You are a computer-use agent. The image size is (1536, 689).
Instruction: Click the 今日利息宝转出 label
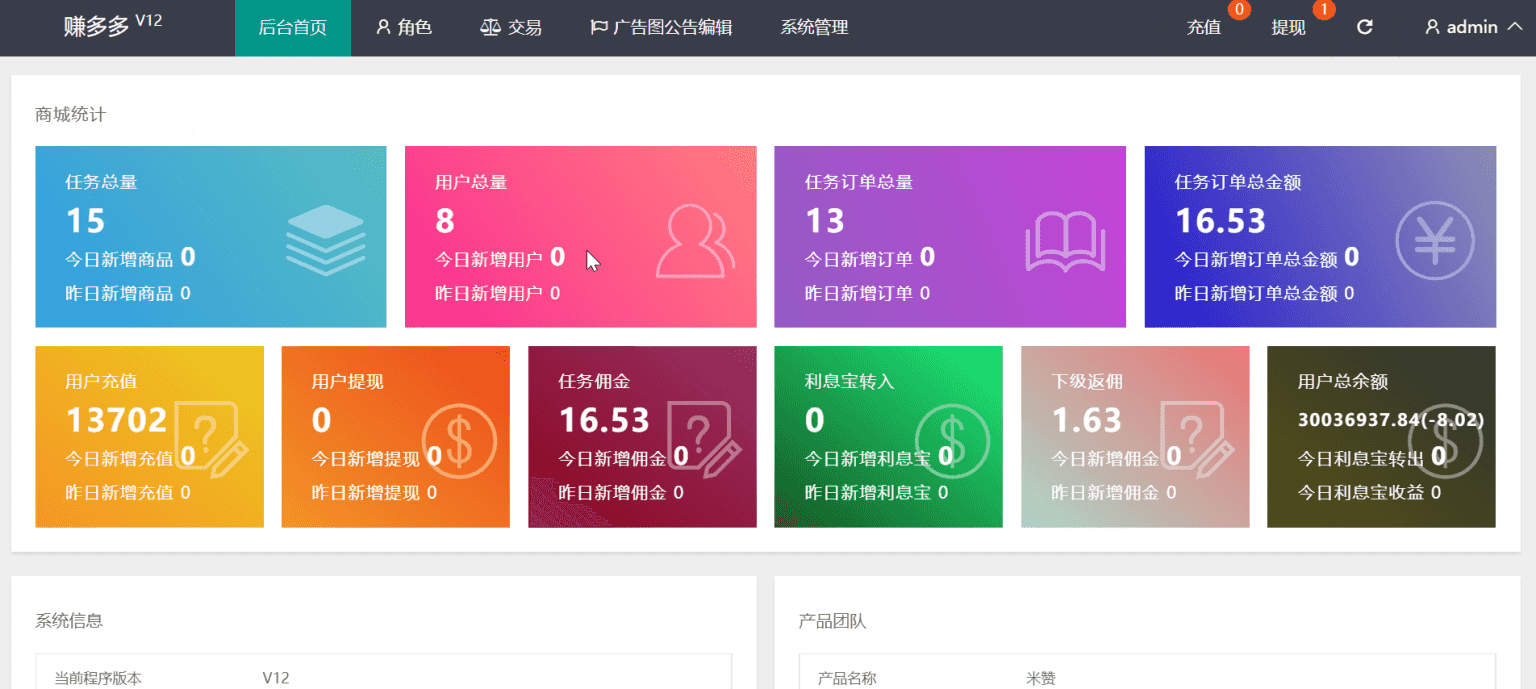point(1361,458)
